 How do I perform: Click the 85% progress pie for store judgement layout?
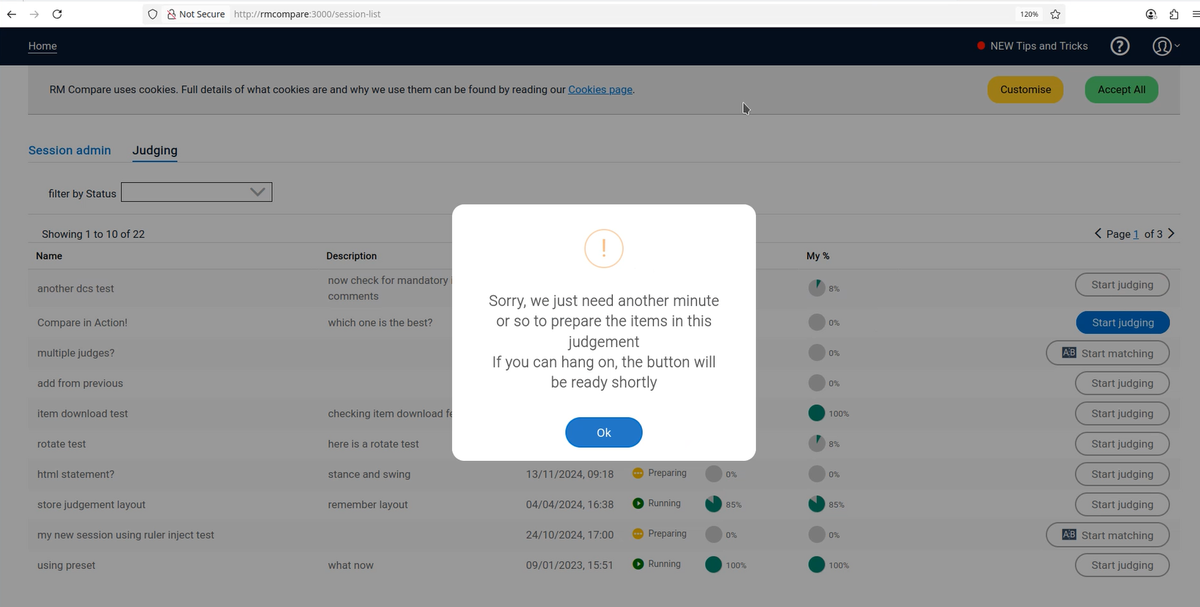(x=715, y=504)
